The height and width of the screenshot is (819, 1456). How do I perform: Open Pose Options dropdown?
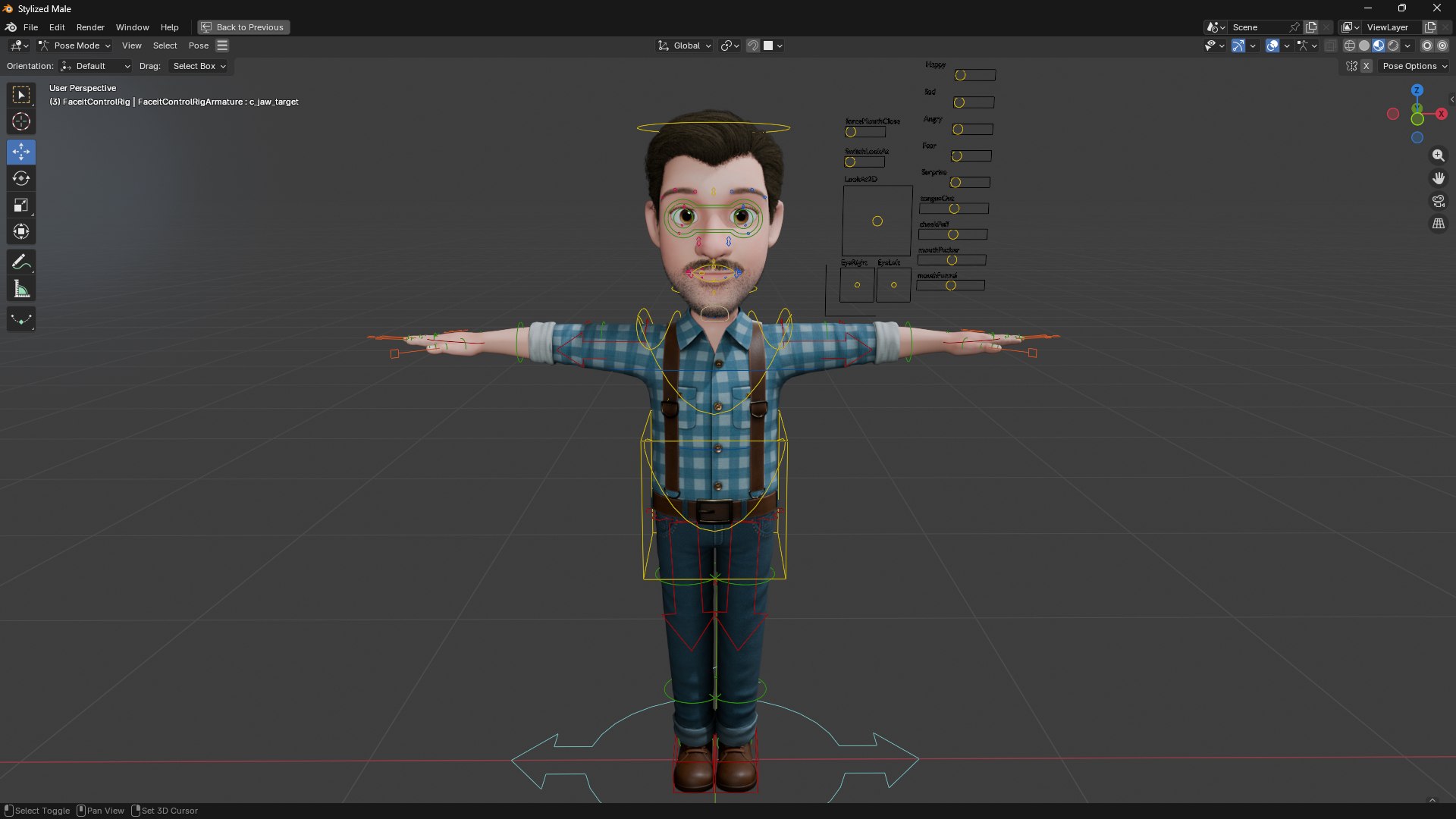pyautogui.click(x=1414, y=66)
